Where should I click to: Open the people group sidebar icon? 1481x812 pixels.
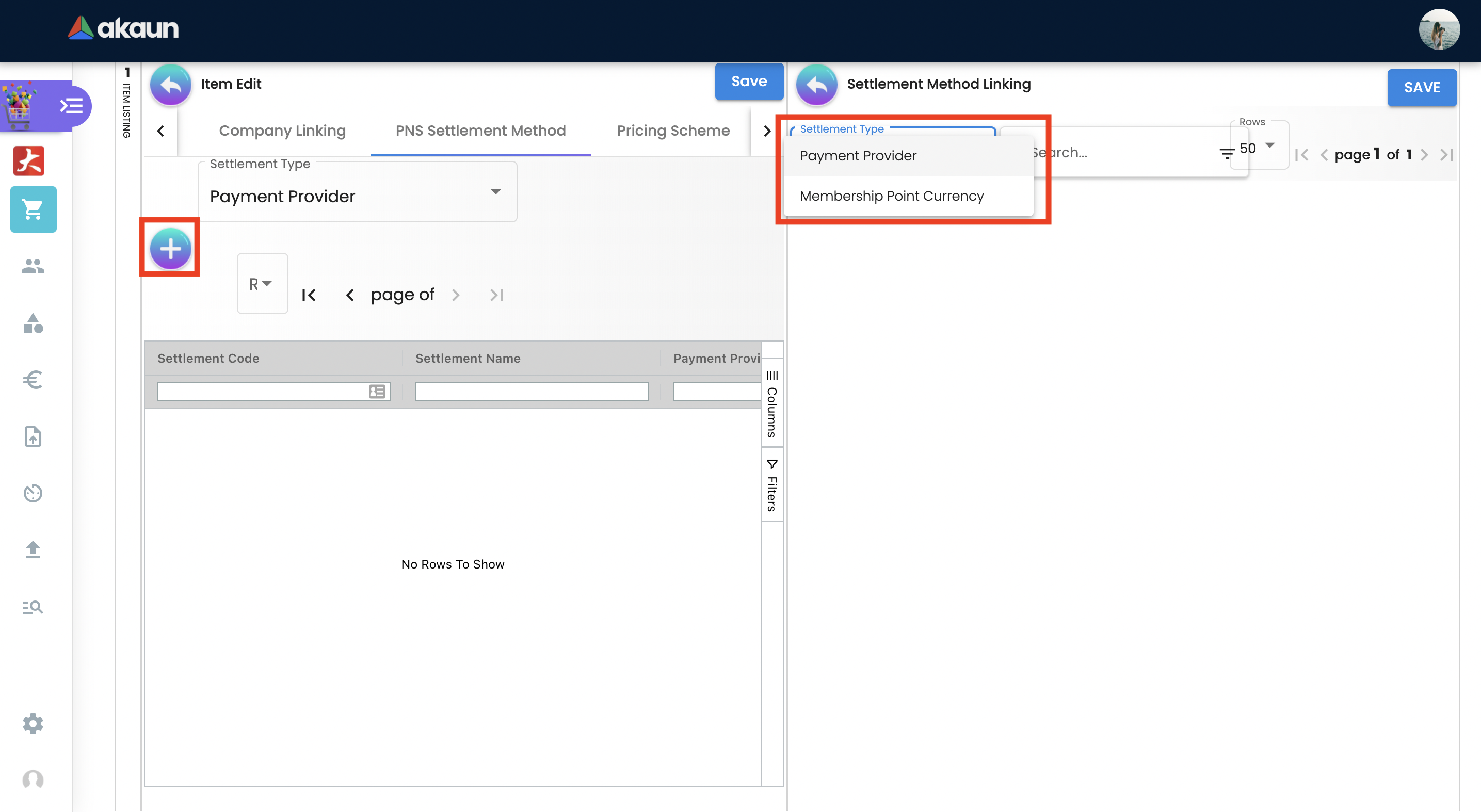point(33,266)
